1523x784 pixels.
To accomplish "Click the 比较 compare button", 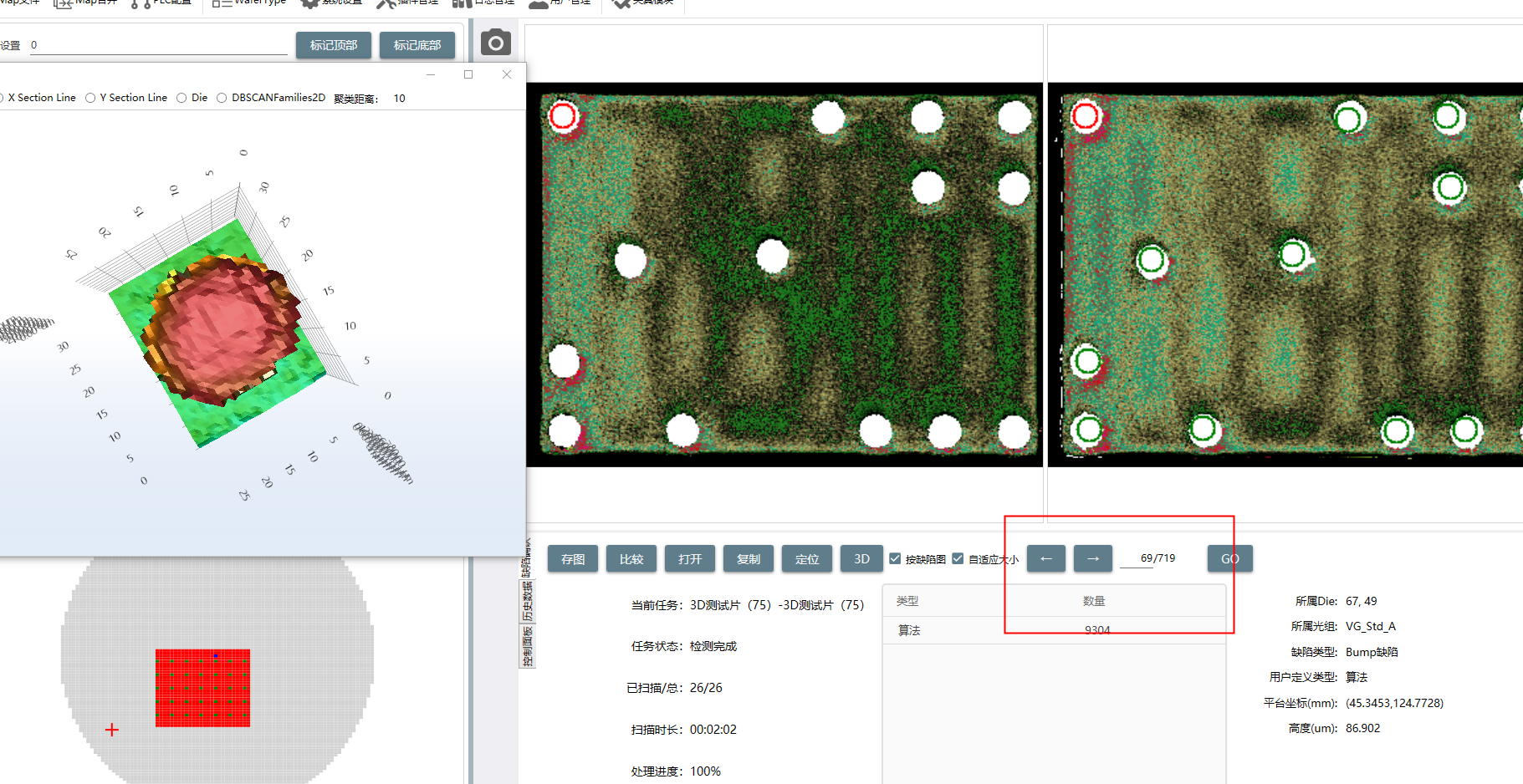I will click(631, 558).
